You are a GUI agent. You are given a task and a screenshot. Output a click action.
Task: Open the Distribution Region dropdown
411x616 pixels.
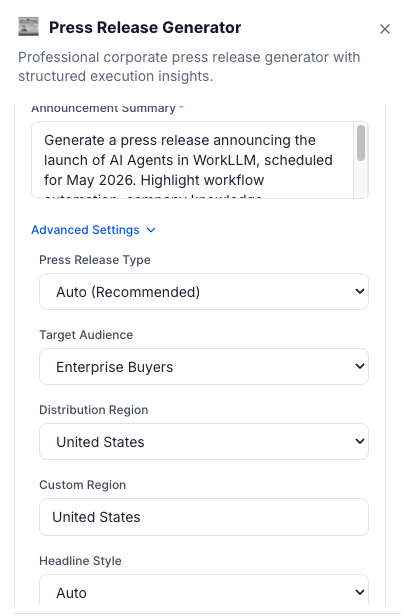[204, 442]
